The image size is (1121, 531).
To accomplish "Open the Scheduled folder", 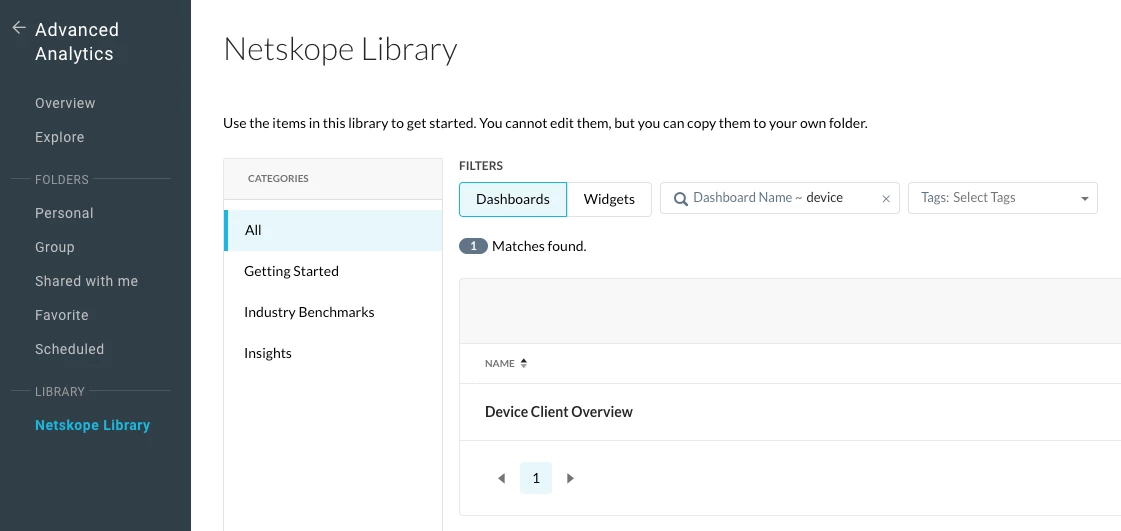I will click(x=69, y=349).
